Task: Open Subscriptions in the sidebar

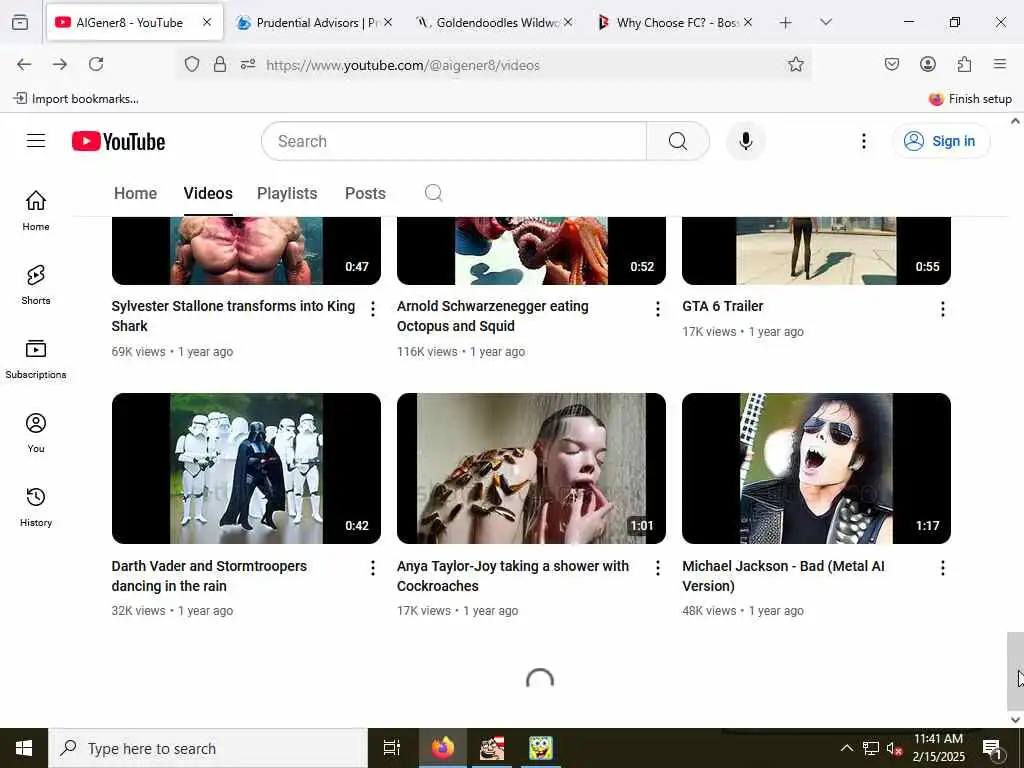Action: point(36,359)
